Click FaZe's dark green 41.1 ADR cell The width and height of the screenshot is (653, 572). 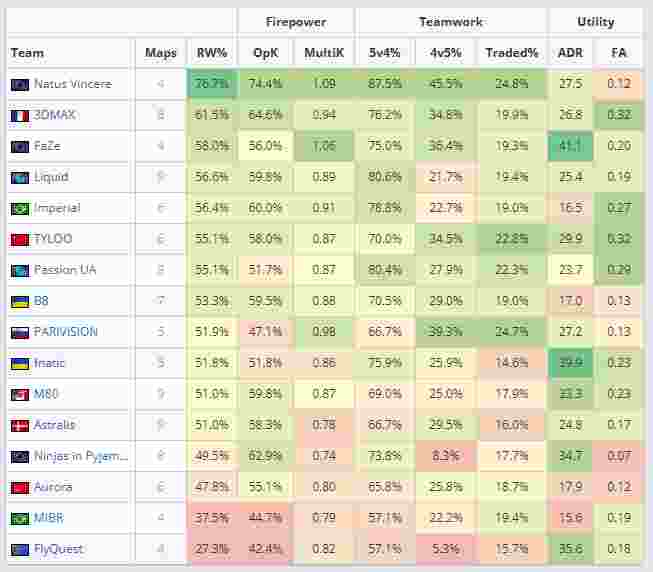(570, 146)
